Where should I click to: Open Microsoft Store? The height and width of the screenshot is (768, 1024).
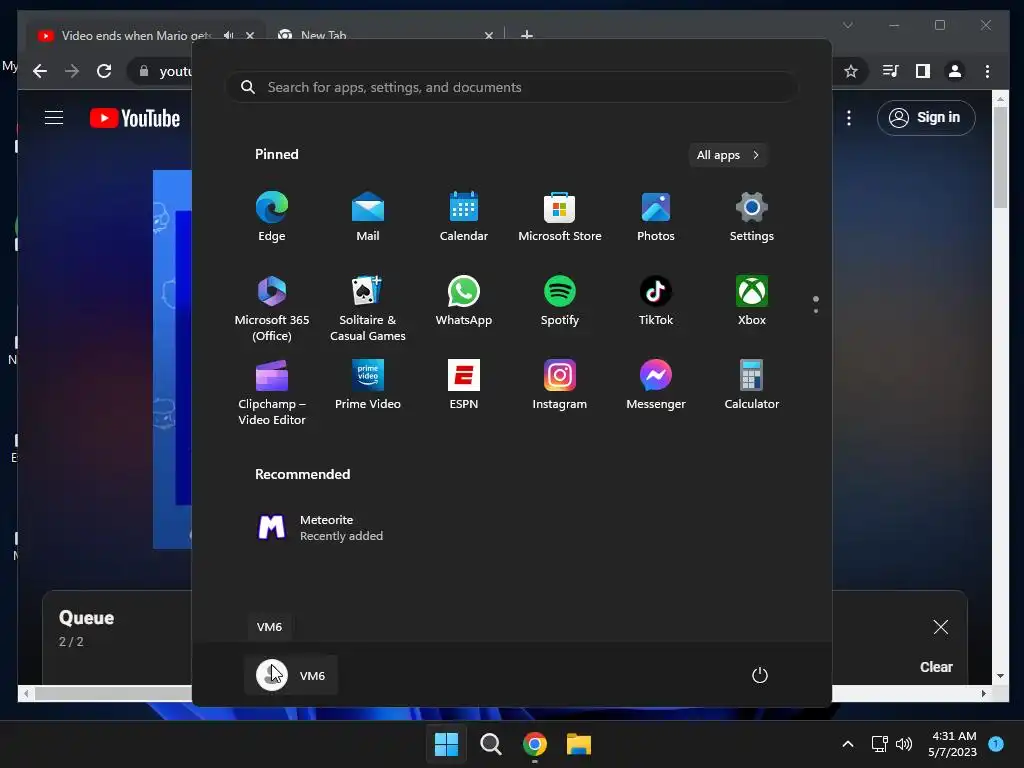pos(560,217)
